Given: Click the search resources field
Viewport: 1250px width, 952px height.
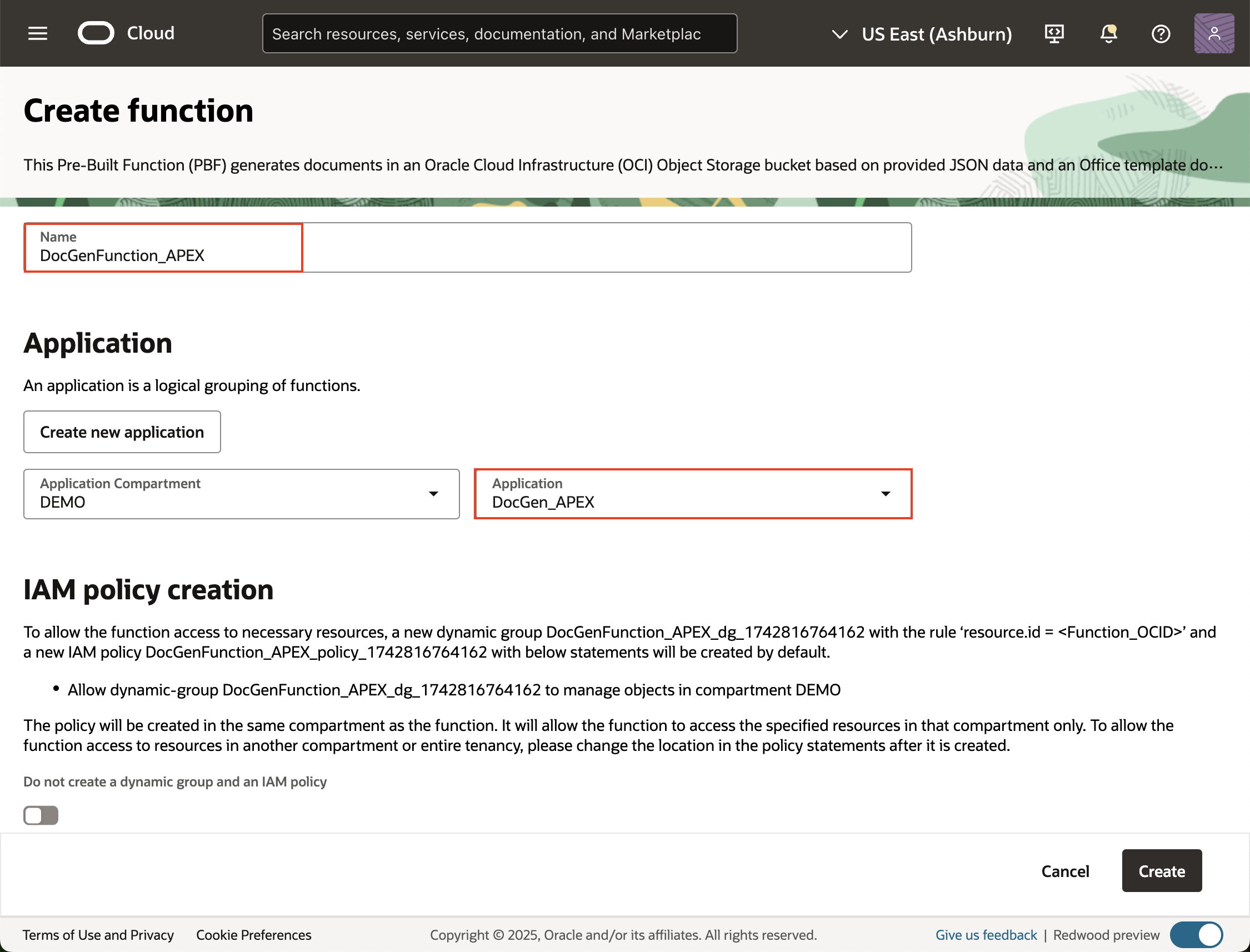Looking at the screenshot, I should [x=499, y=34].
